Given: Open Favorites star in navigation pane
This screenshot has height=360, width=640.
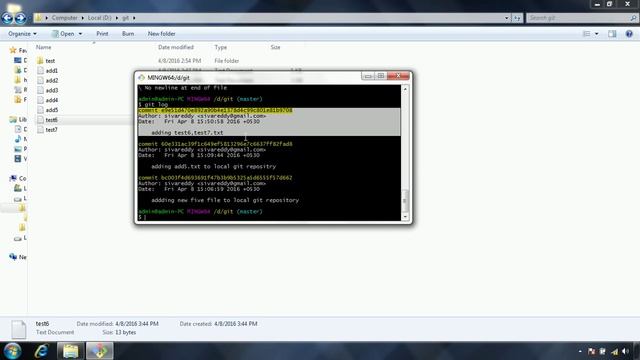Looking at the screenshot, I should tap(13, 50).
